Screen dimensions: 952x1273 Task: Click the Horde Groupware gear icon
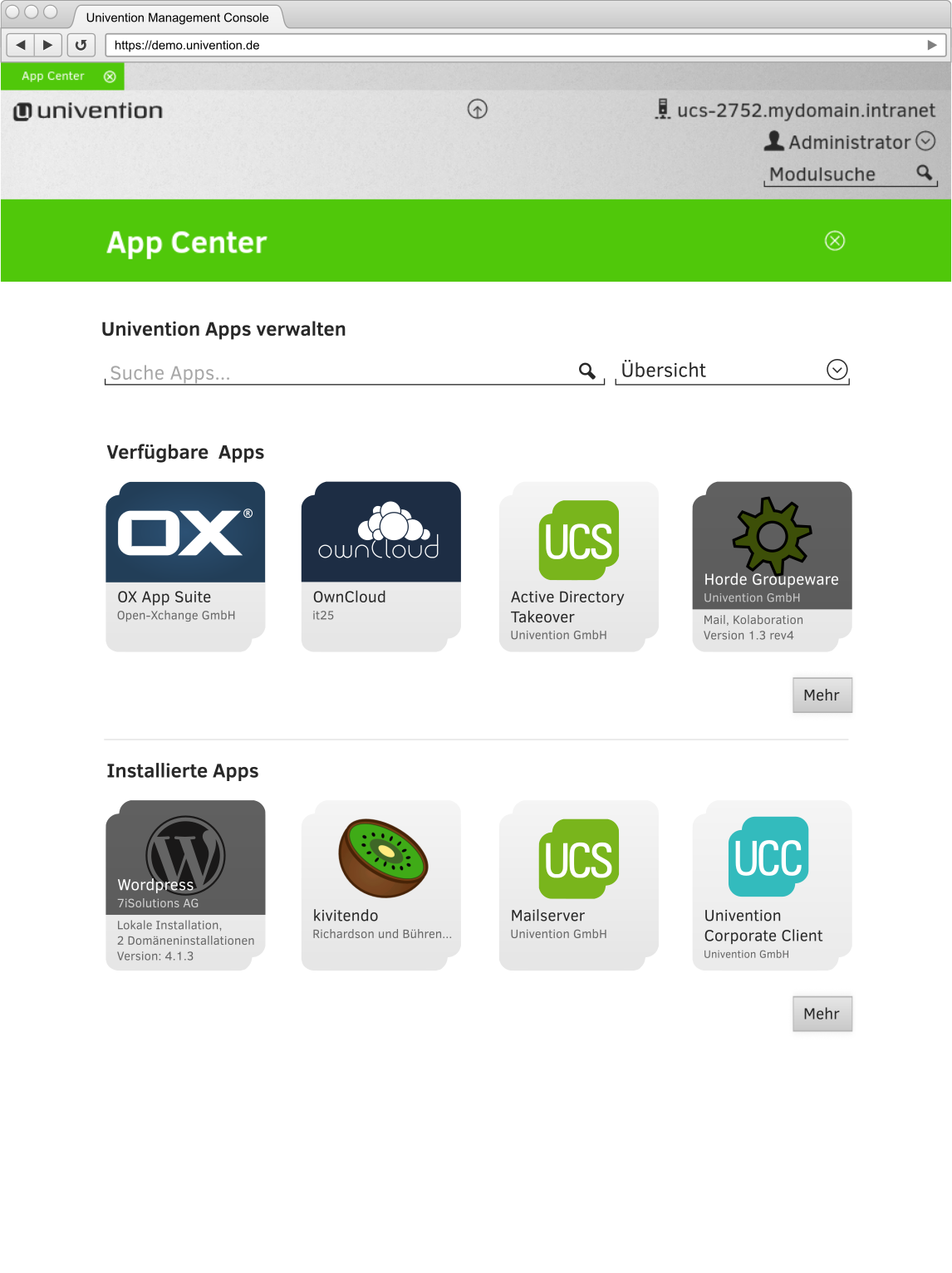(x=772, y=534)
